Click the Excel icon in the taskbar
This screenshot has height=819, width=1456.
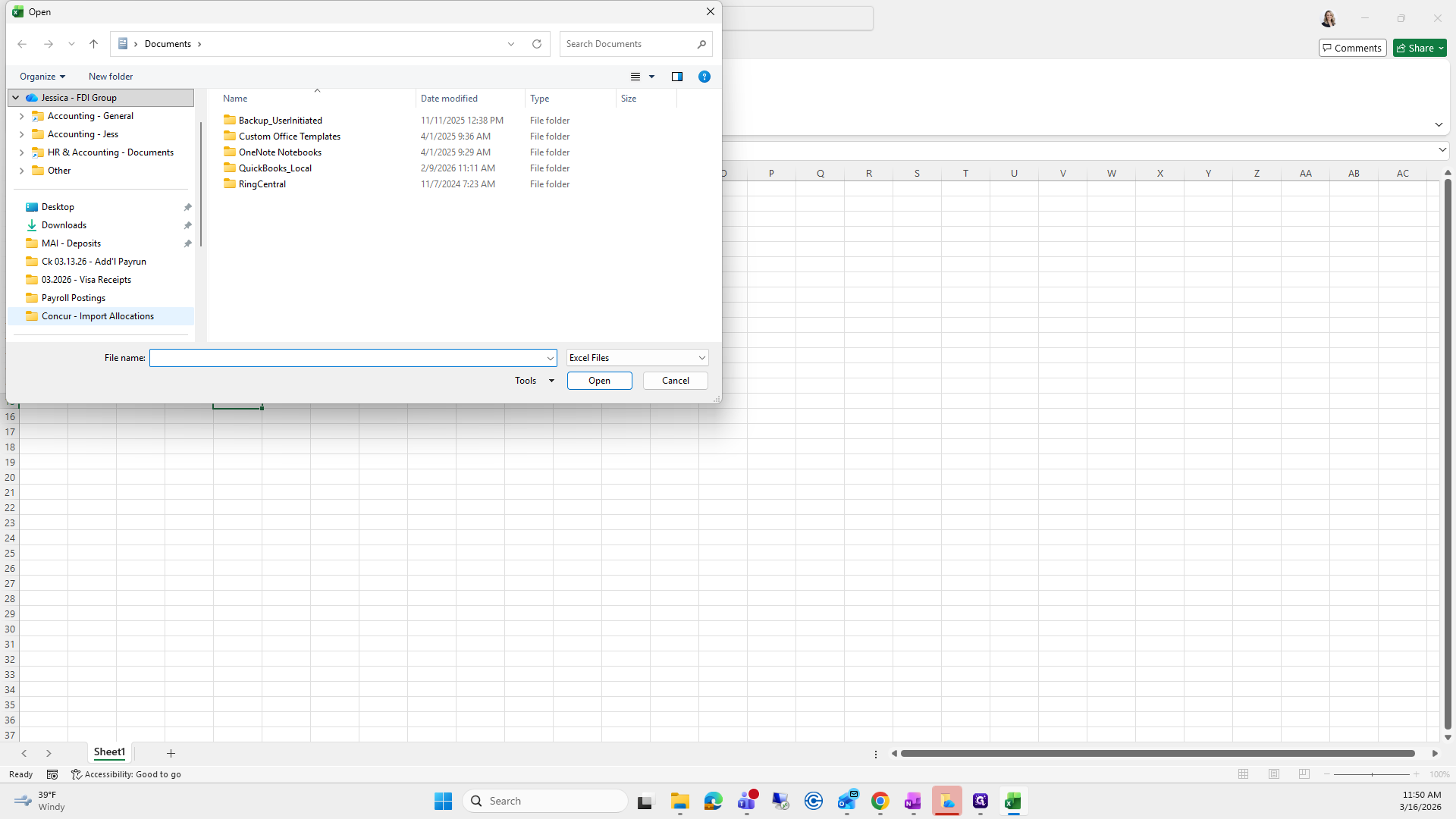(x=1013, y=802)
